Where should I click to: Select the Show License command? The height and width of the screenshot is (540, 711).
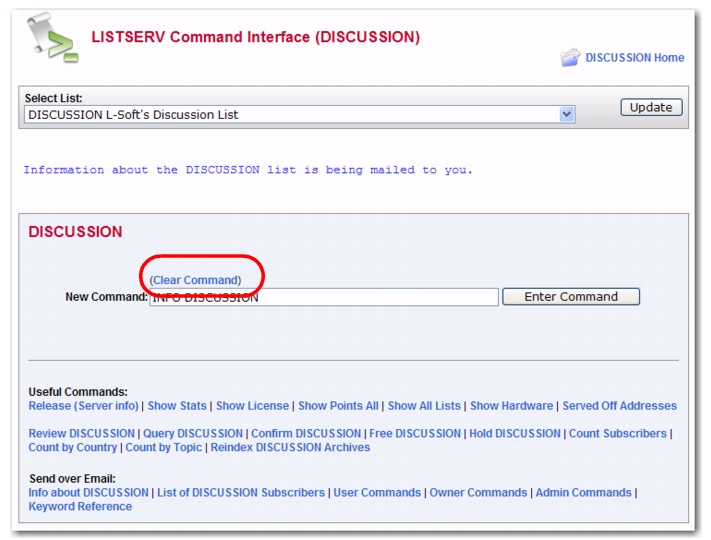pyautogui.click(x=252, y=406)
